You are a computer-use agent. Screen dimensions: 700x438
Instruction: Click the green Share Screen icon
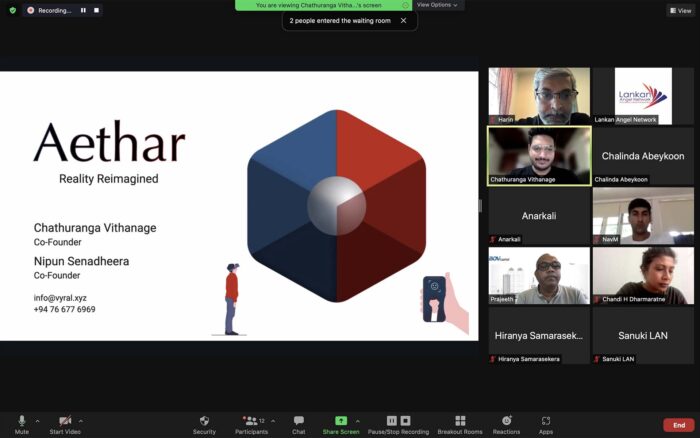tap(341, 421)
